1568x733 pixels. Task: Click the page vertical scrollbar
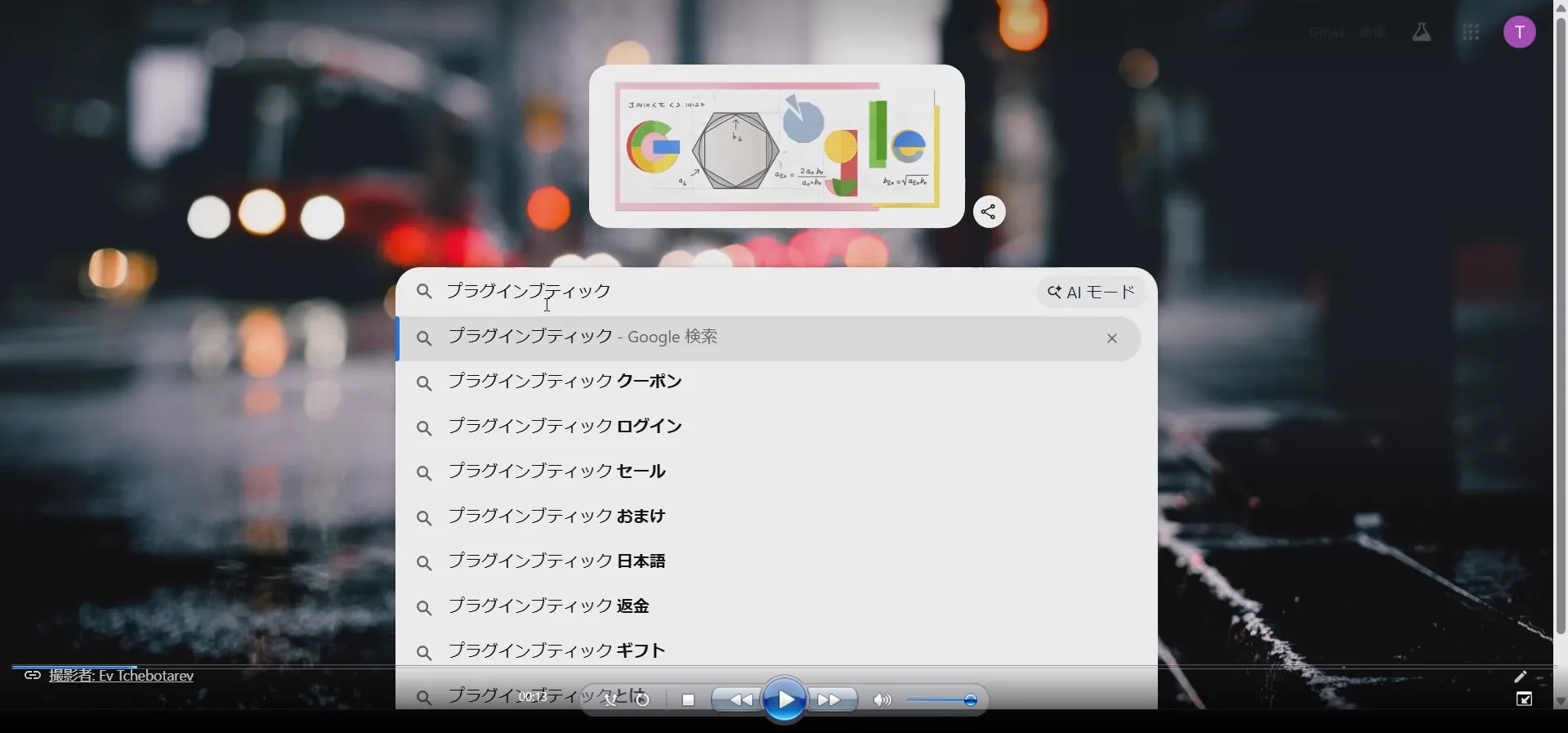coord(1561,327)
